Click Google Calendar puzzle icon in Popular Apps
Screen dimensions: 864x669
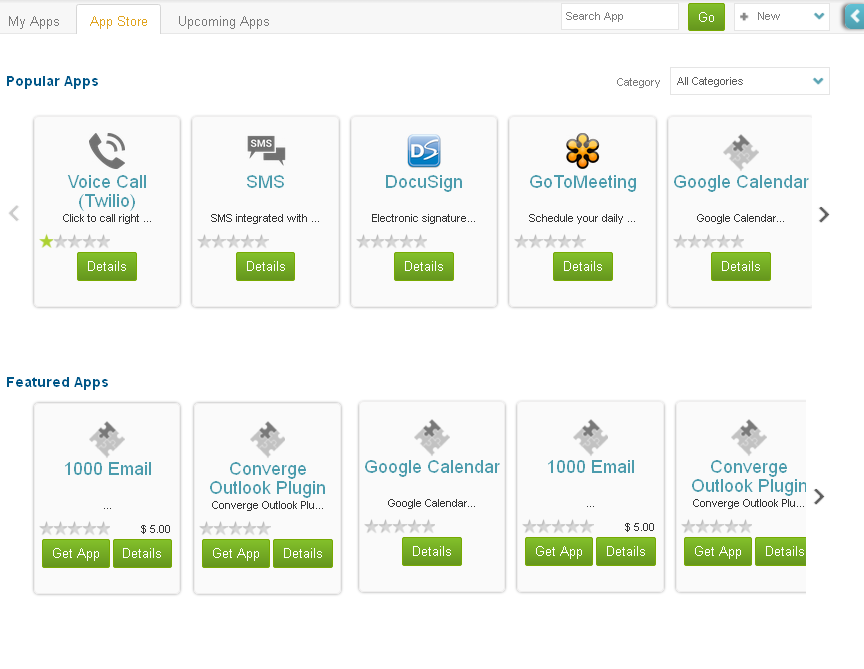point(741,152)
